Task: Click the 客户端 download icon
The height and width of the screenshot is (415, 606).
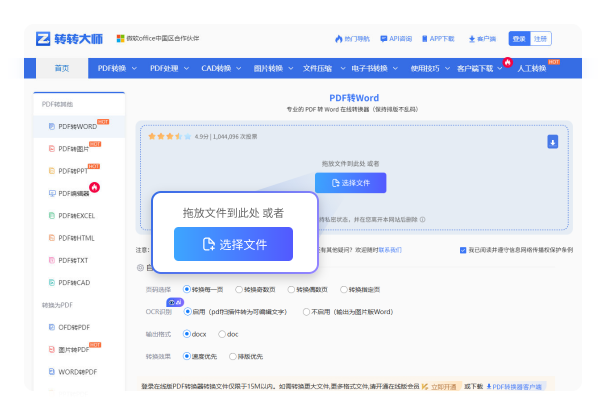Action: 471,39
